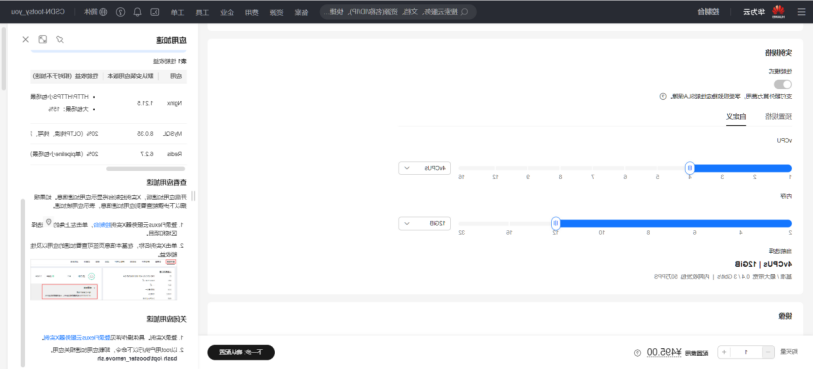Click the help panel vertical scrollbar
This screenshot has height=369, width=813.
coord(22,282)
